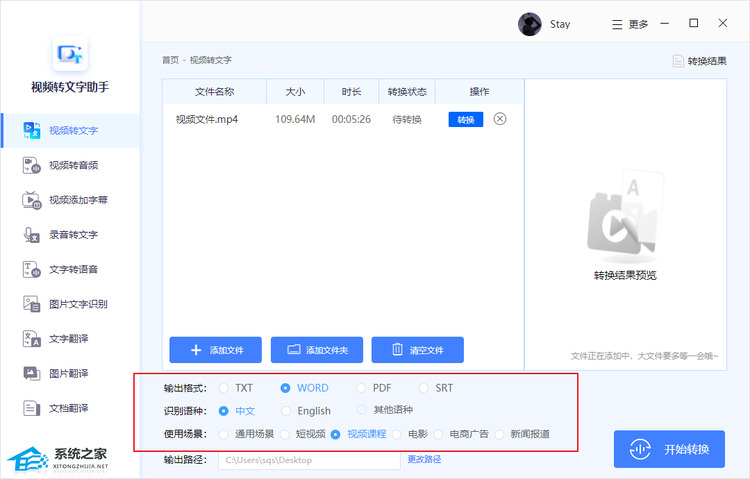Click the 文件名称 column header

coord(214,92)
